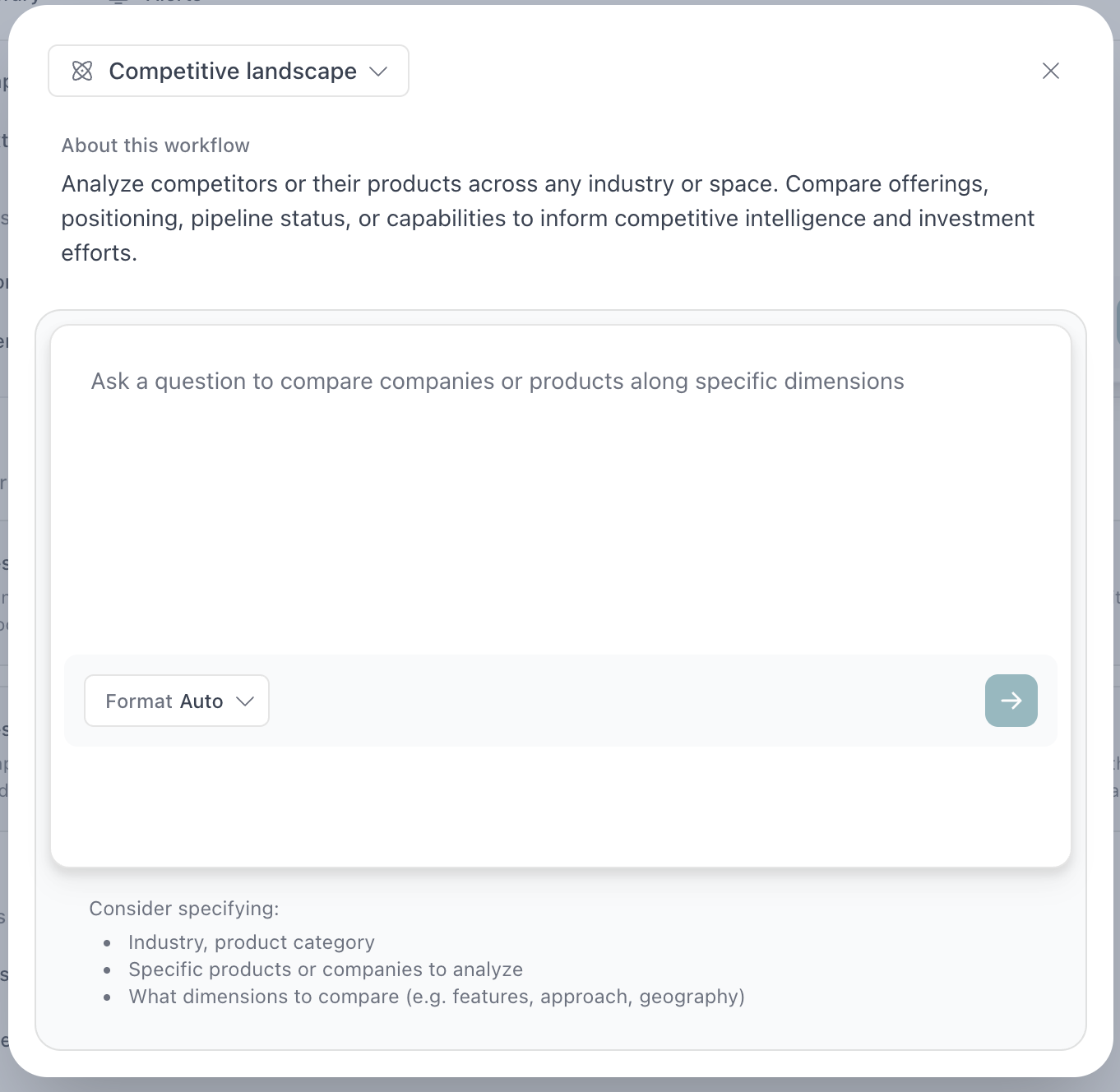
Task: Click the Competitive landscape workflow name
Action: click(233, 72)
